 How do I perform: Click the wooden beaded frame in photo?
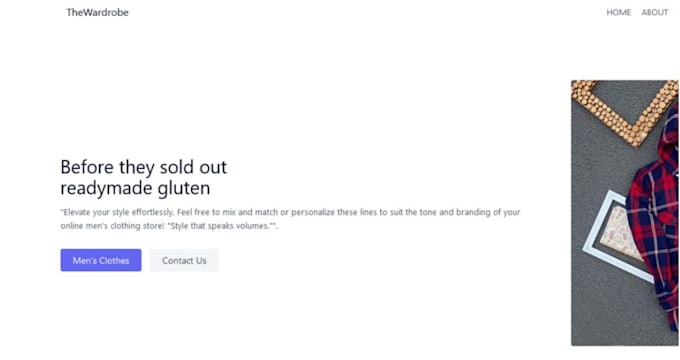pos(624,108)
